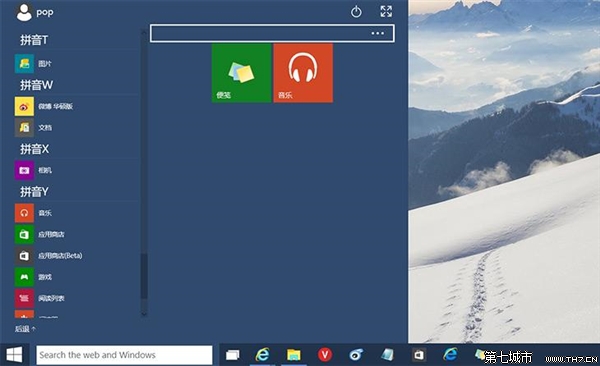The width and height of the screenshot is (600, 366).
Task: Open Task View from the taskbar
Action: click(x=232, y=355)
